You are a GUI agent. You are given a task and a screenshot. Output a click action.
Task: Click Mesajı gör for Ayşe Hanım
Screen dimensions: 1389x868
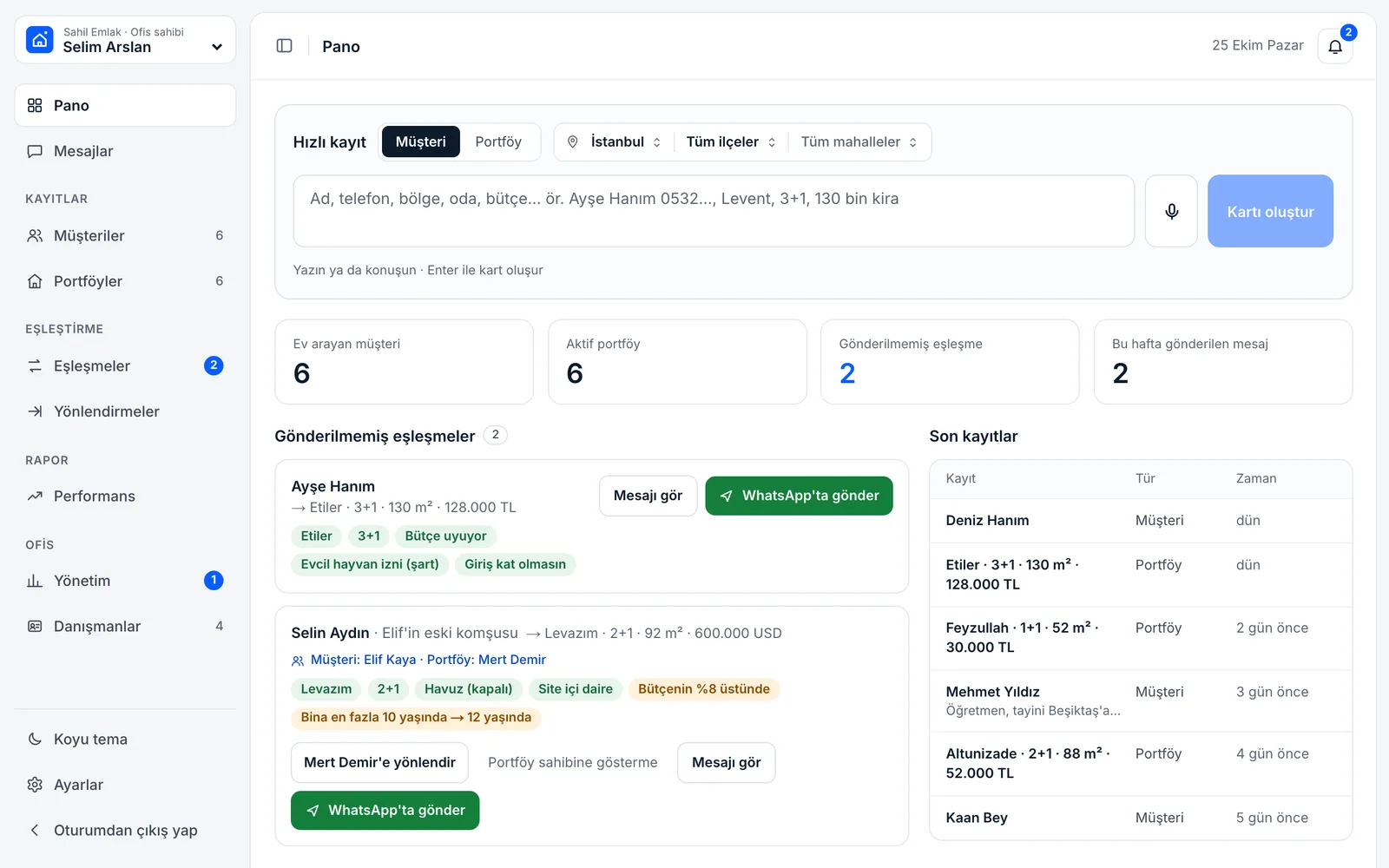point(648,496)
